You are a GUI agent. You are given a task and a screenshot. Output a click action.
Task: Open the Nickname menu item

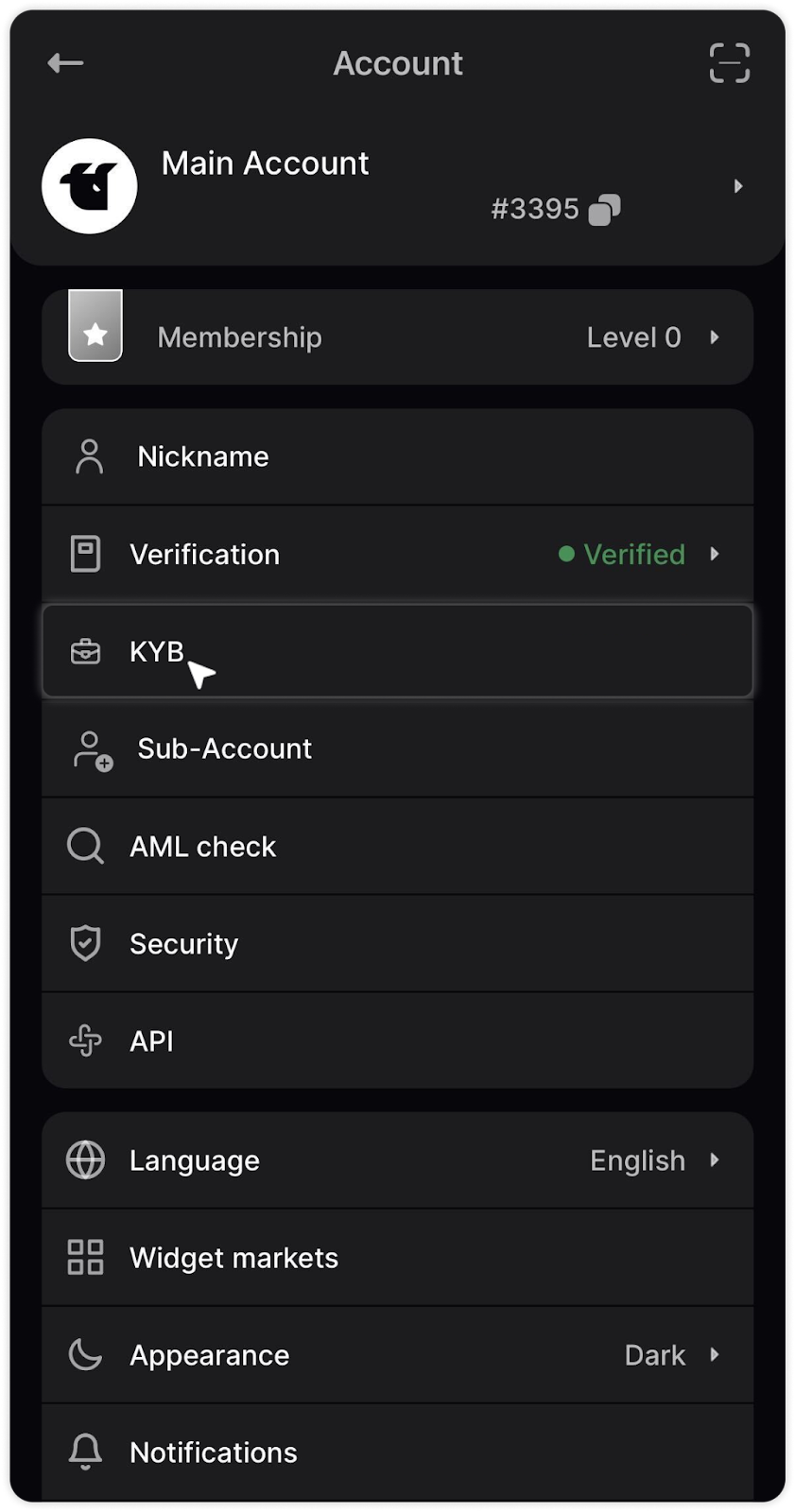[203, 456]
